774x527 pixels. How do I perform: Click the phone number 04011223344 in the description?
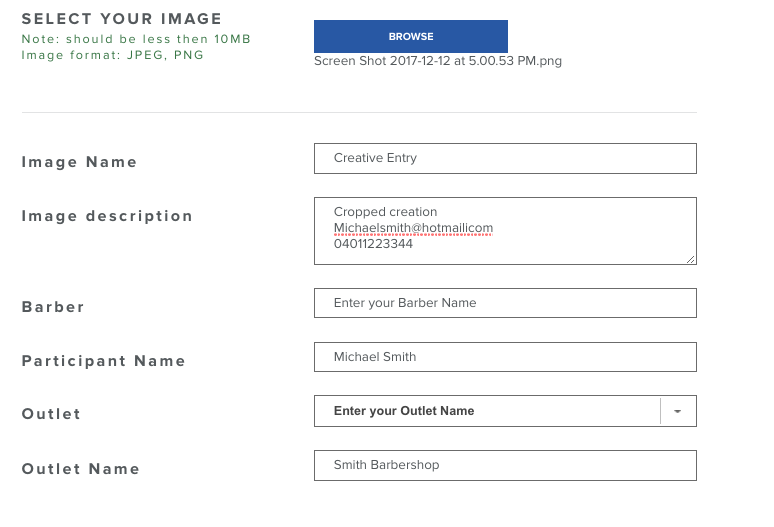click(x=373, y=244)
